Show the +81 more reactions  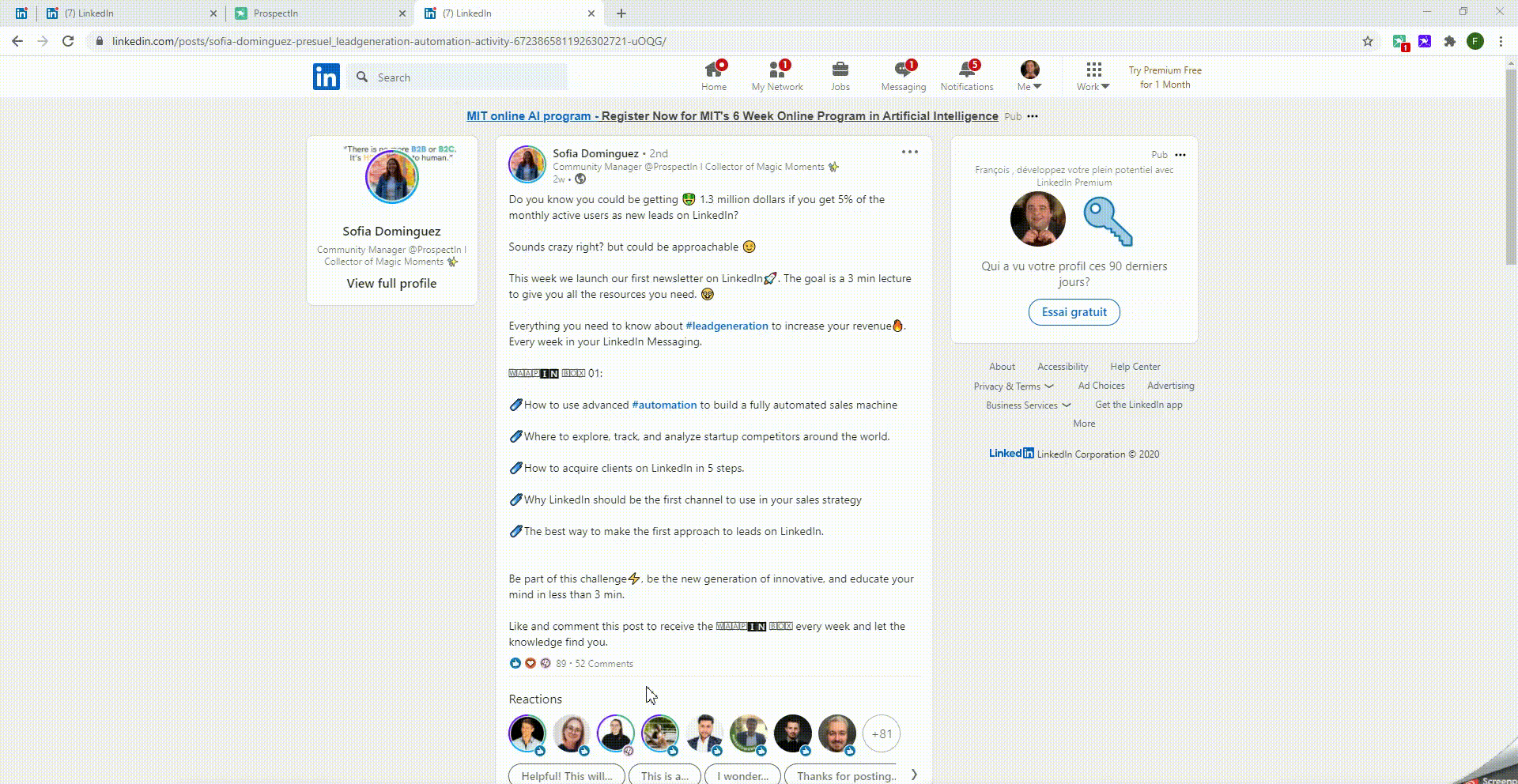pos(882,733)
